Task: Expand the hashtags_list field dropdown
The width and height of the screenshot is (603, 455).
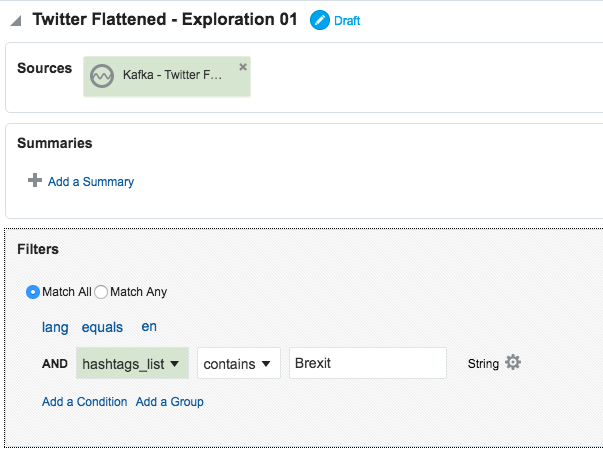Action: pyautogui.click(x=132, y=364)
